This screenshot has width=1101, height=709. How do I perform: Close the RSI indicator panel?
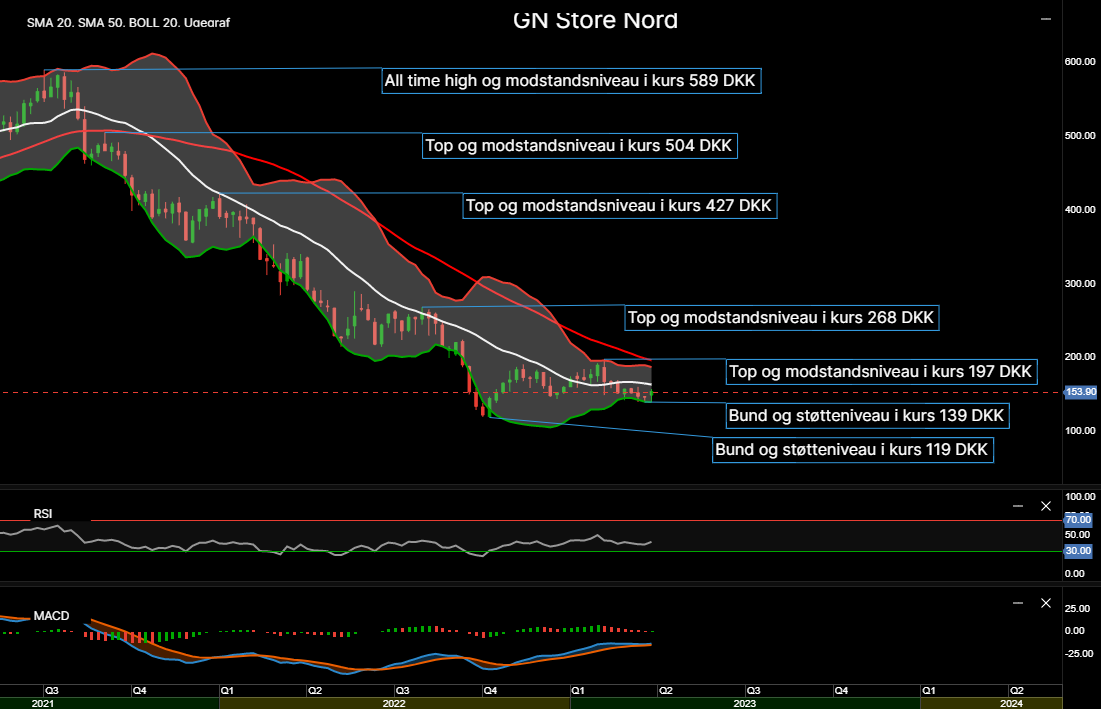[x=1046, y=506]
